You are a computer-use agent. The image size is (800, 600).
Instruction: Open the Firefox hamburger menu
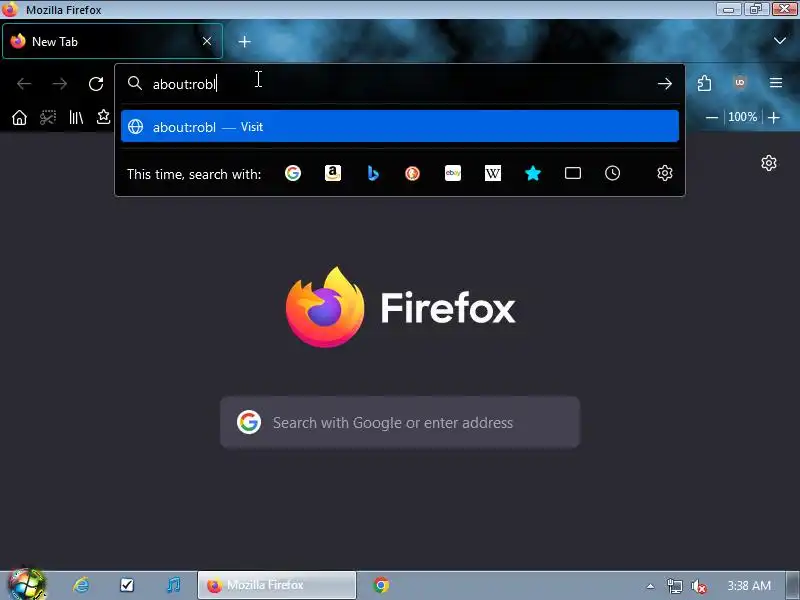[776, 83]
